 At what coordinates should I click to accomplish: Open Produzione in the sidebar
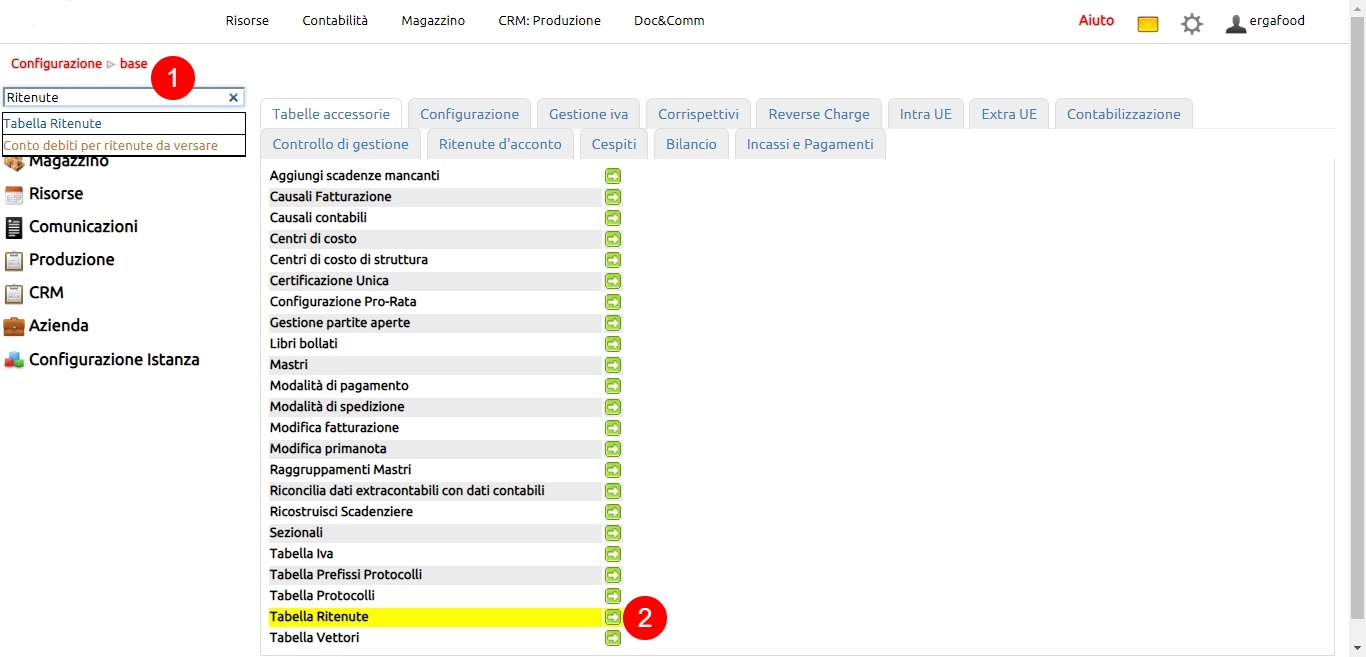click(x=71, y=260)
